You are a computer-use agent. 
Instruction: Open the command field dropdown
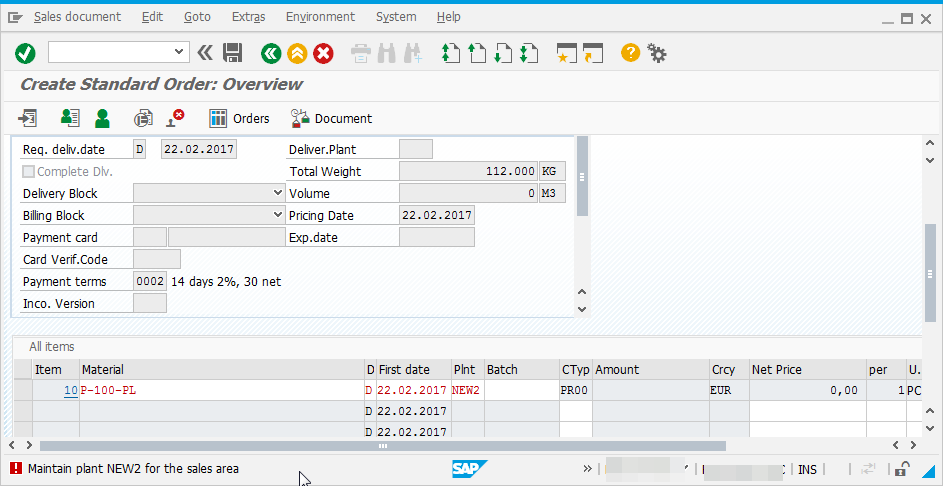179,52
